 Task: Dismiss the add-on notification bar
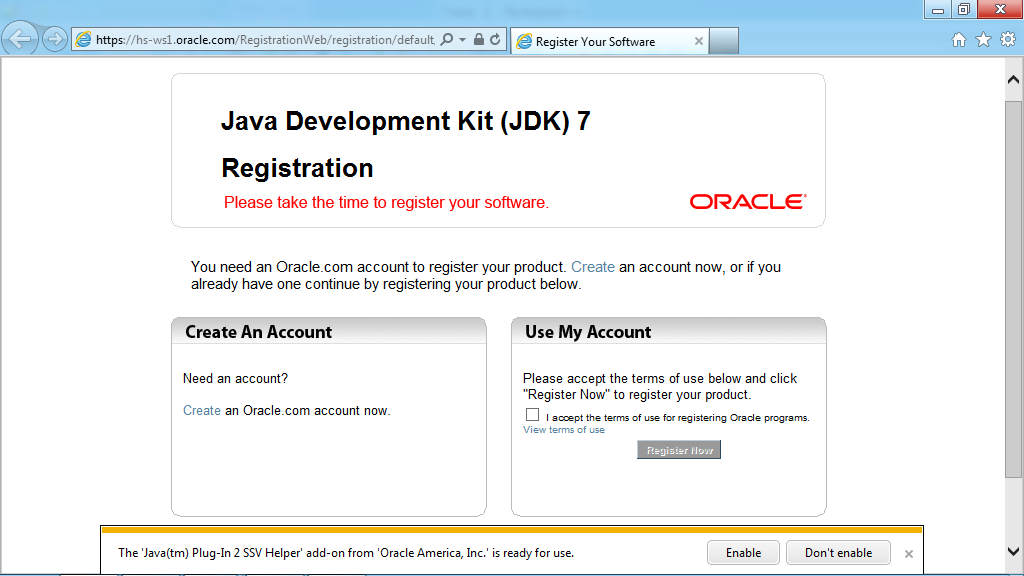pyautogui.click(x=908, y=553)
